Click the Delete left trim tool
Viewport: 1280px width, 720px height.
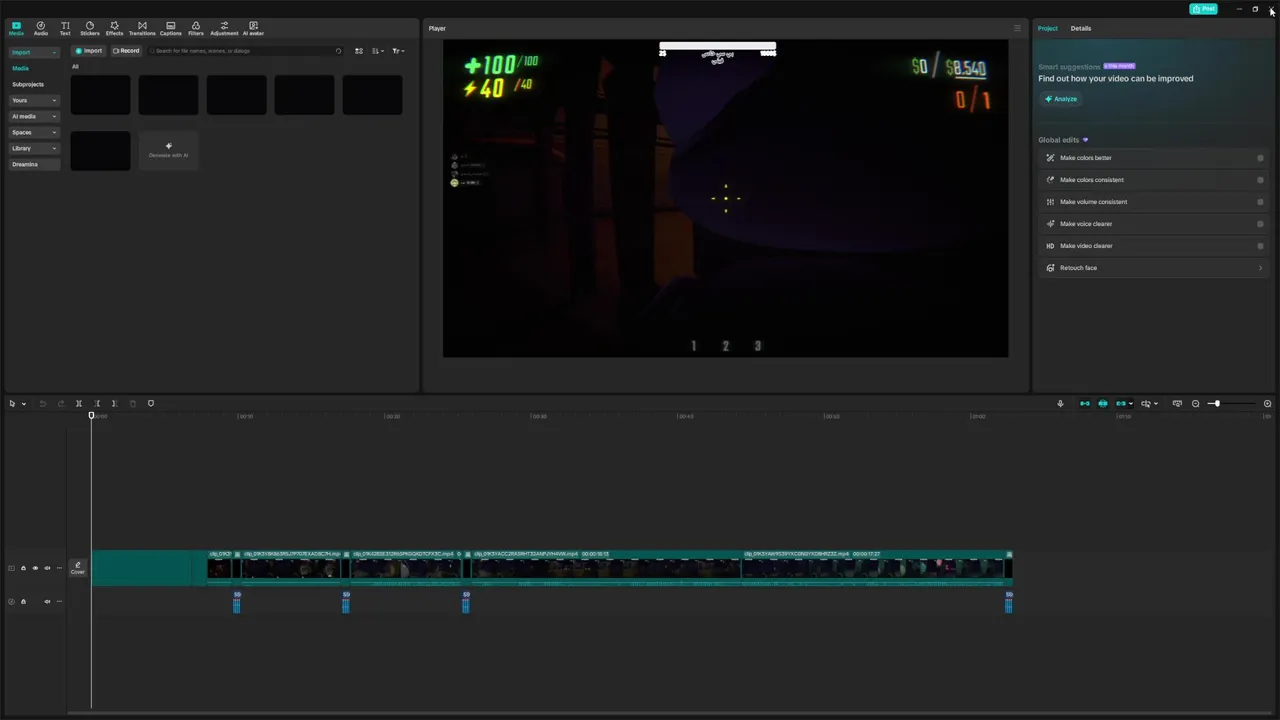pyautogui.click(x=97, y=403)
